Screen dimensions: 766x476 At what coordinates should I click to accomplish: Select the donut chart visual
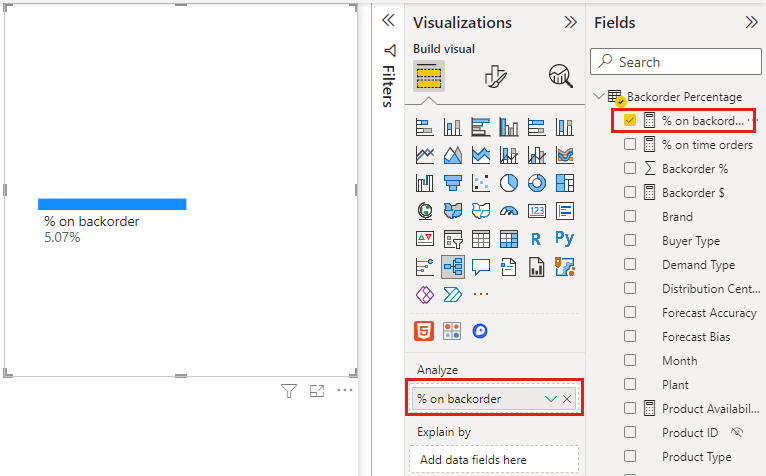536,183
